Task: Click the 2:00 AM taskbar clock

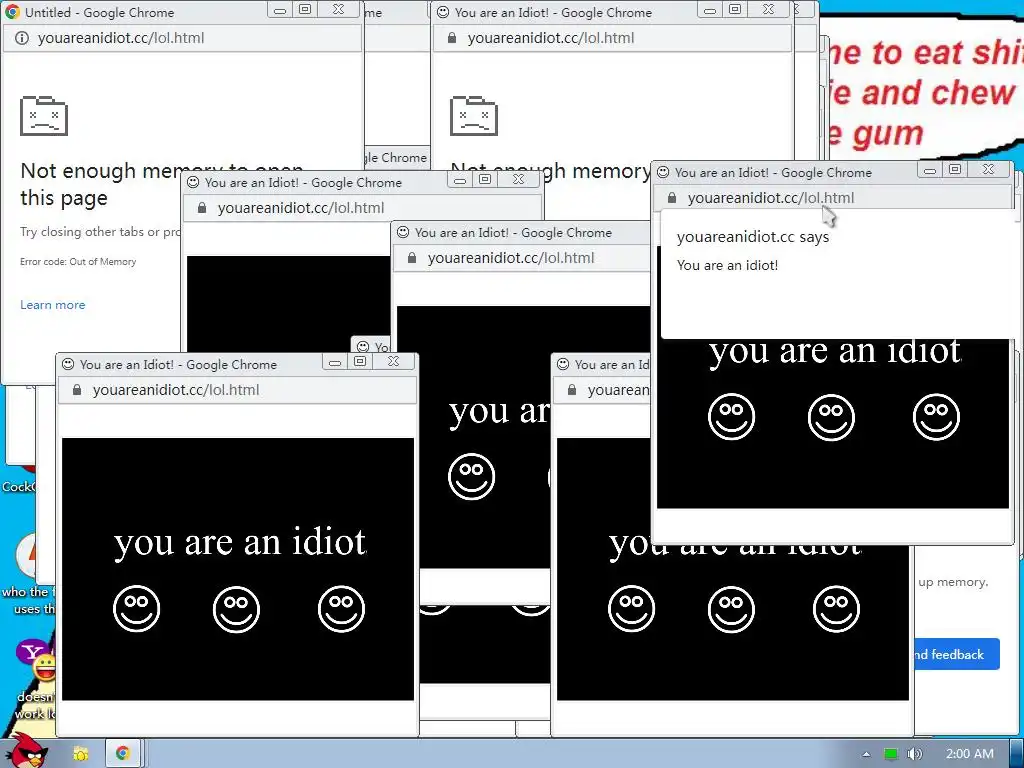Action: [x=970, y=754]
